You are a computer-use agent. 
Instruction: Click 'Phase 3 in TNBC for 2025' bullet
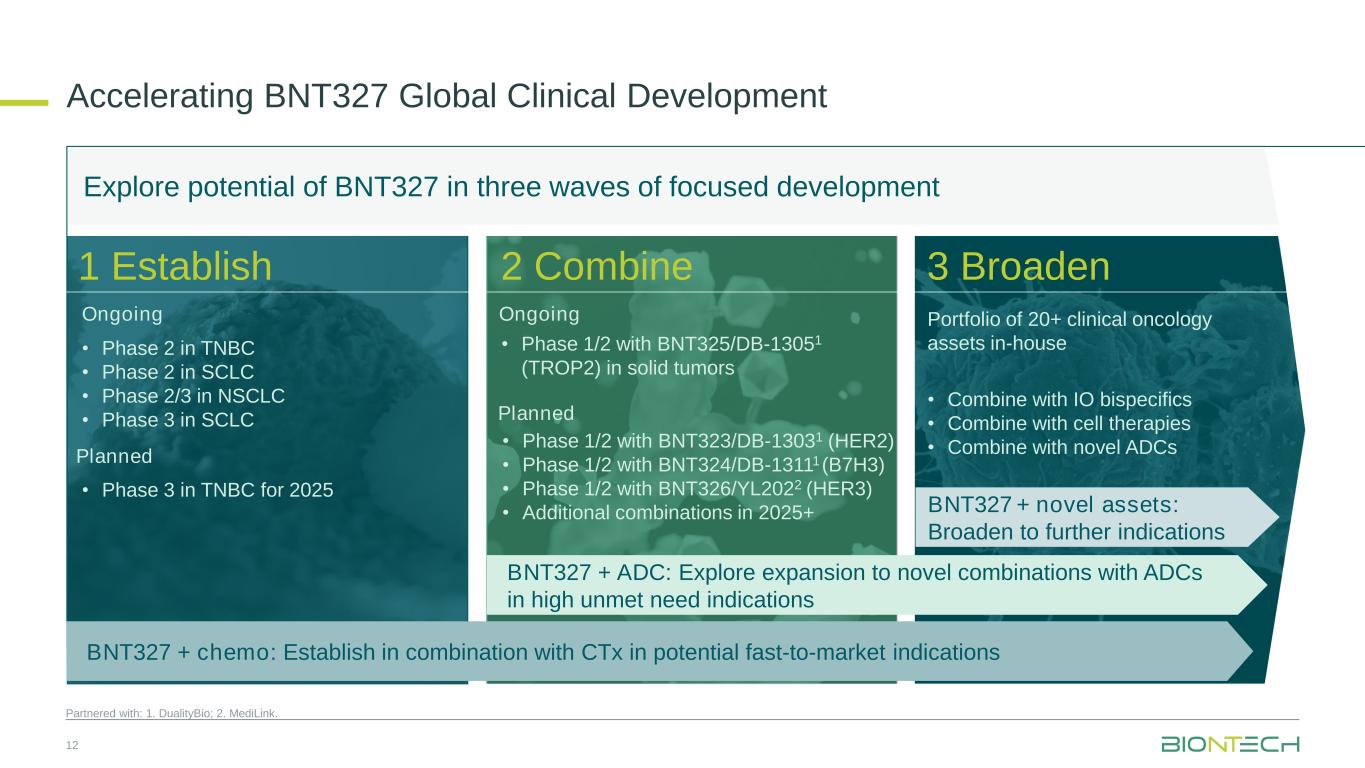click(x=217, y=490)
